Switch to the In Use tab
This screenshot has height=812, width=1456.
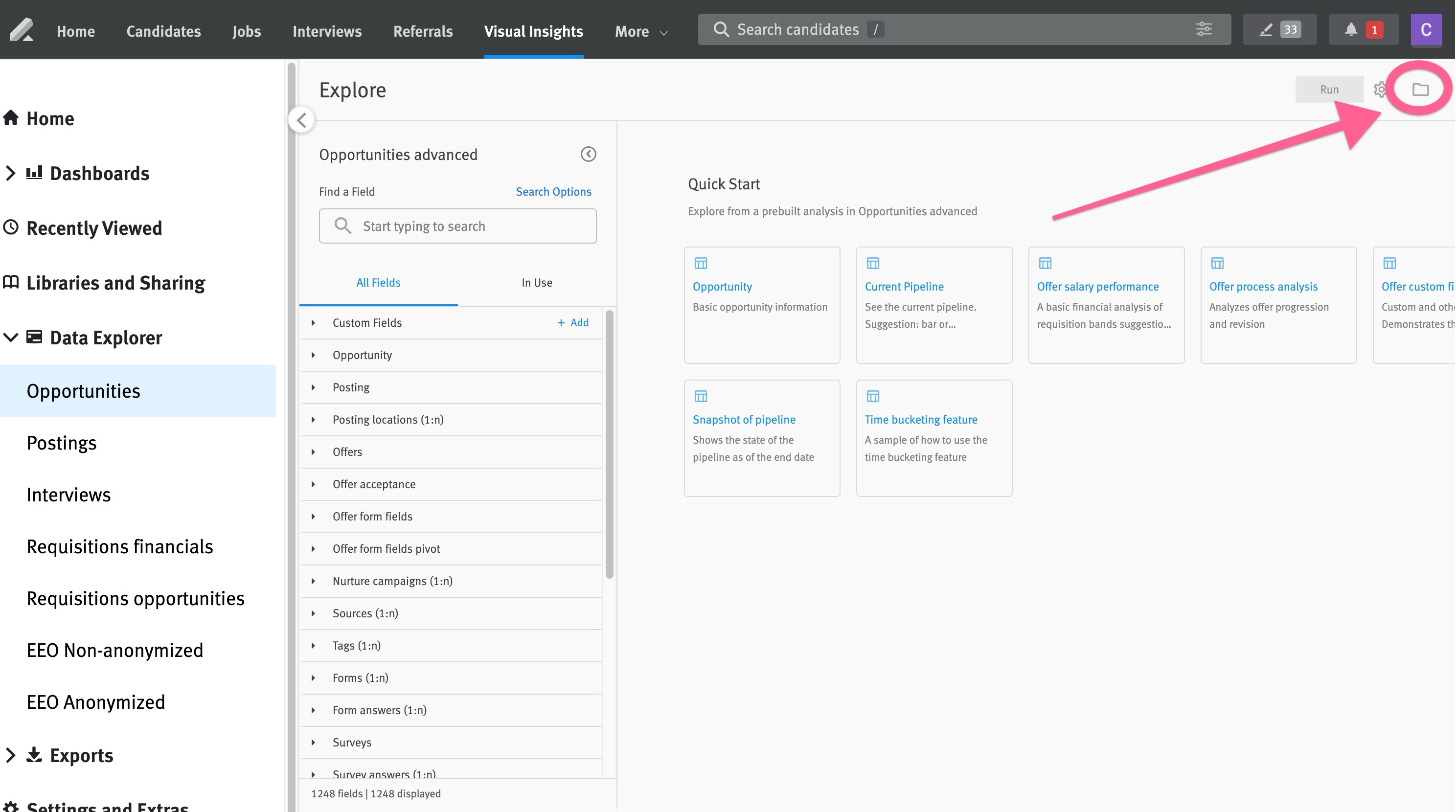pyautogui.click(x=537, y=283)
